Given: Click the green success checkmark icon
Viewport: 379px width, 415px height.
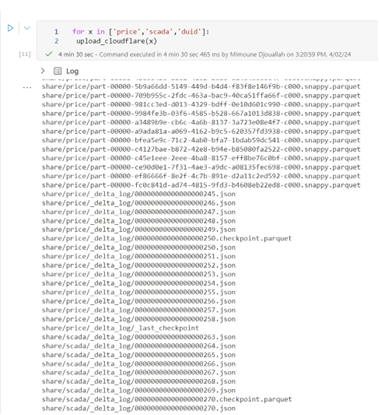Looking at the screenshot, I should pos(49,54).
